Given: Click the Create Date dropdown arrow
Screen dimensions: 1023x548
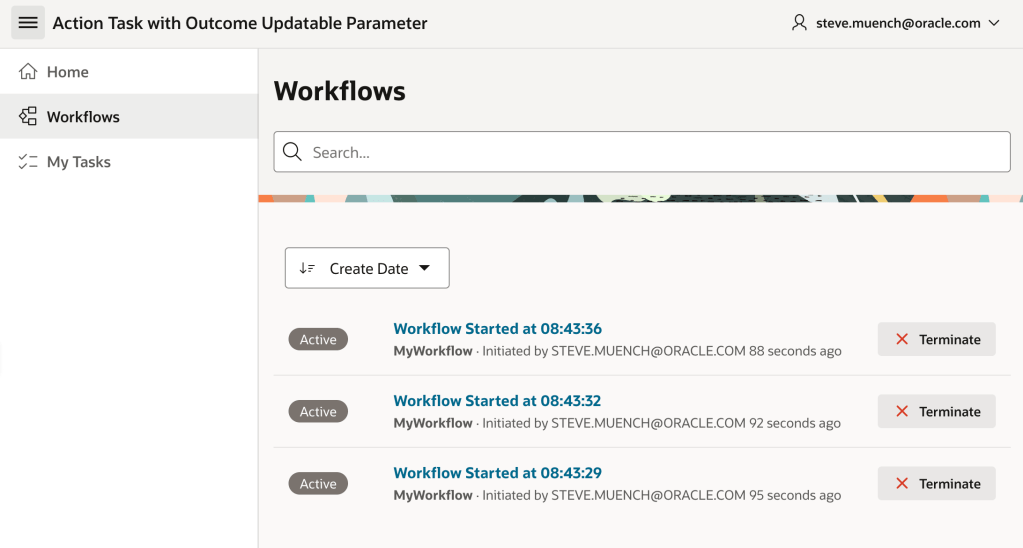Looking at the screenshot, I should [x=424, y=268].
